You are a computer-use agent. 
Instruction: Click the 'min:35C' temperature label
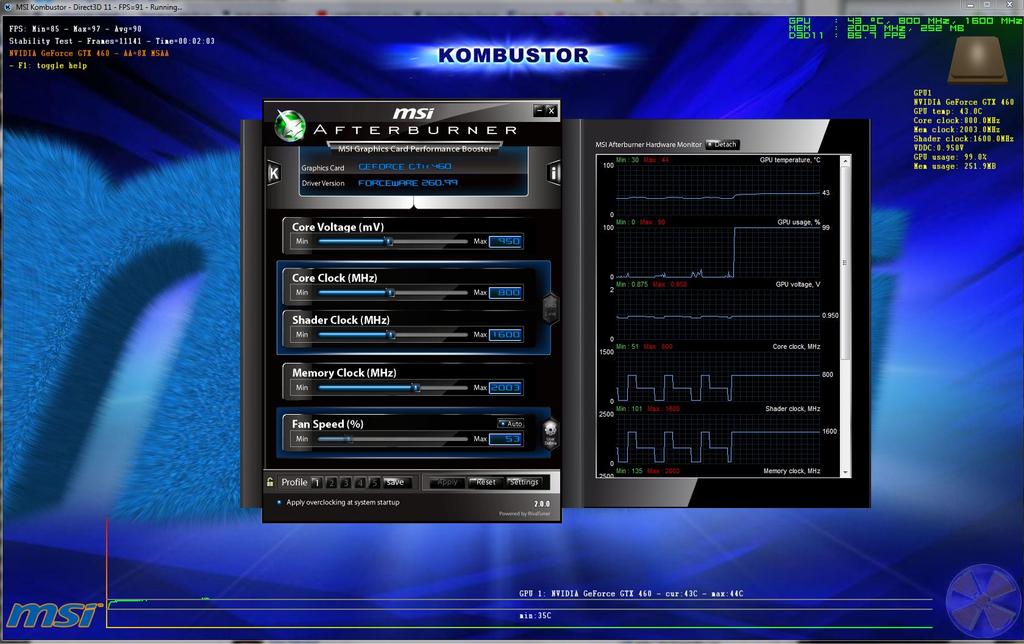point(536,615)
